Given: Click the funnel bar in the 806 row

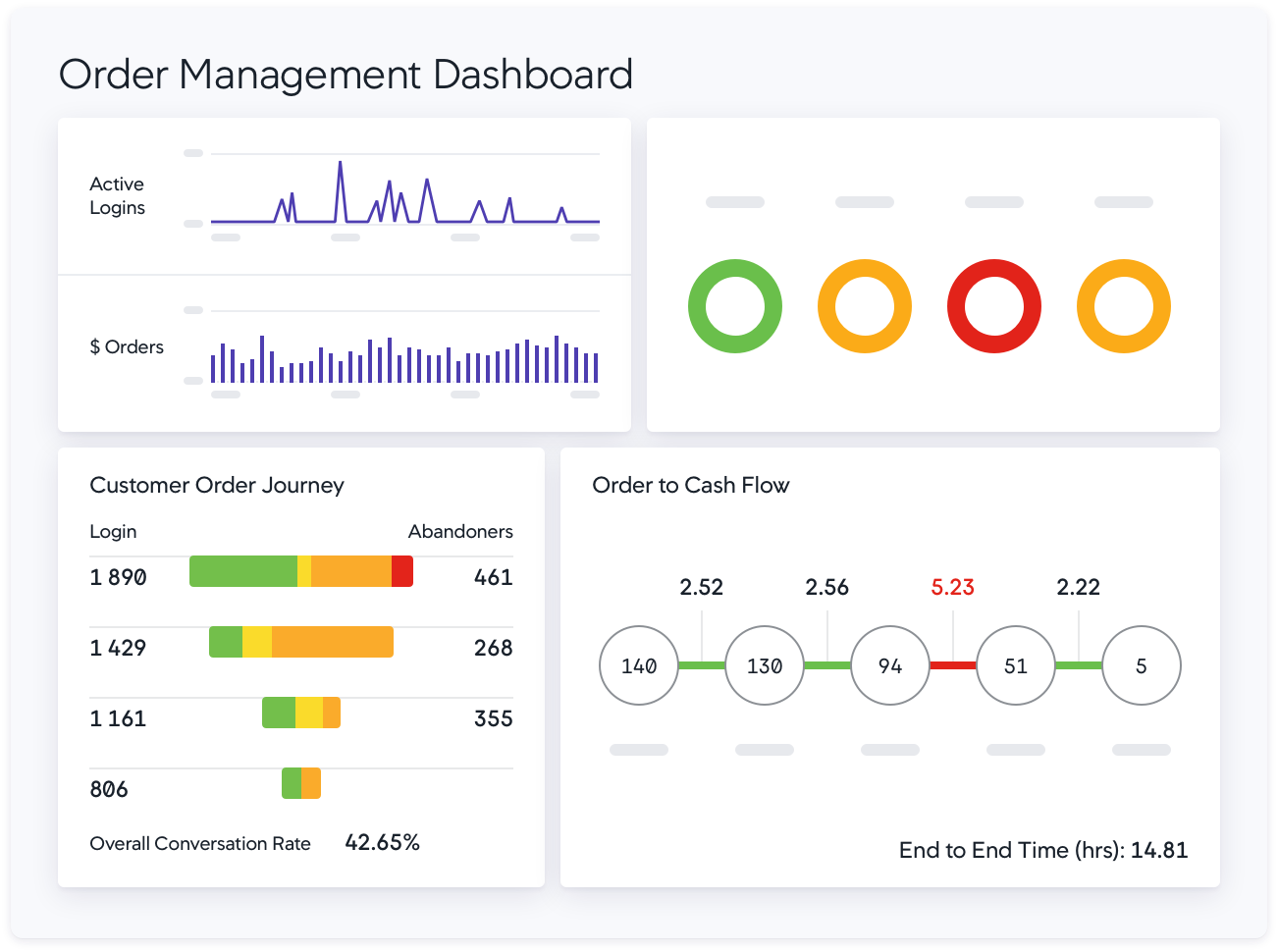Looking at the screenshot, I should pos(301,783).
